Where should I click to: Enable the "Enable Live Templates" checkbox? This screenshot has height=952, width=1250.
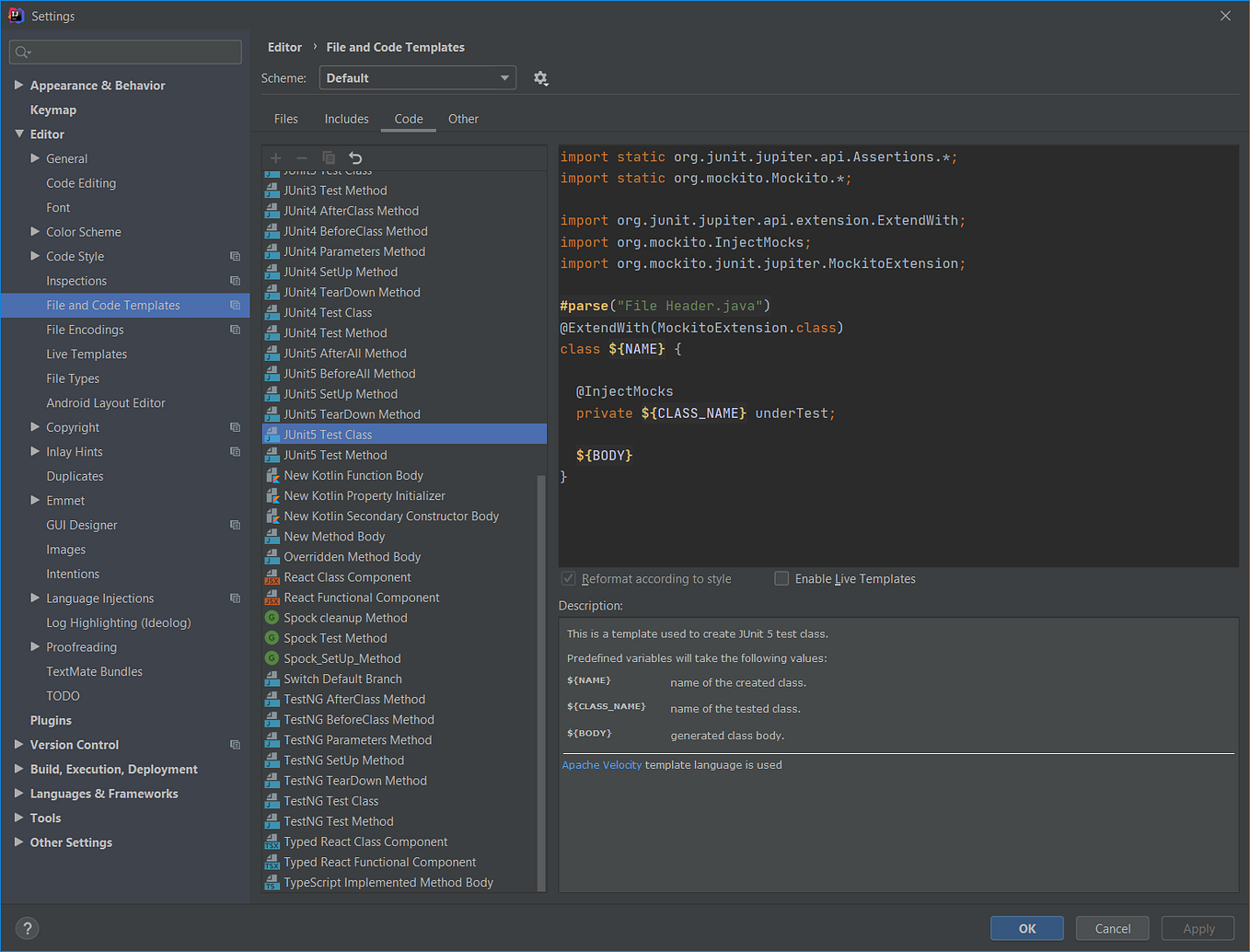pyautogui.click(x=781, y=578)
